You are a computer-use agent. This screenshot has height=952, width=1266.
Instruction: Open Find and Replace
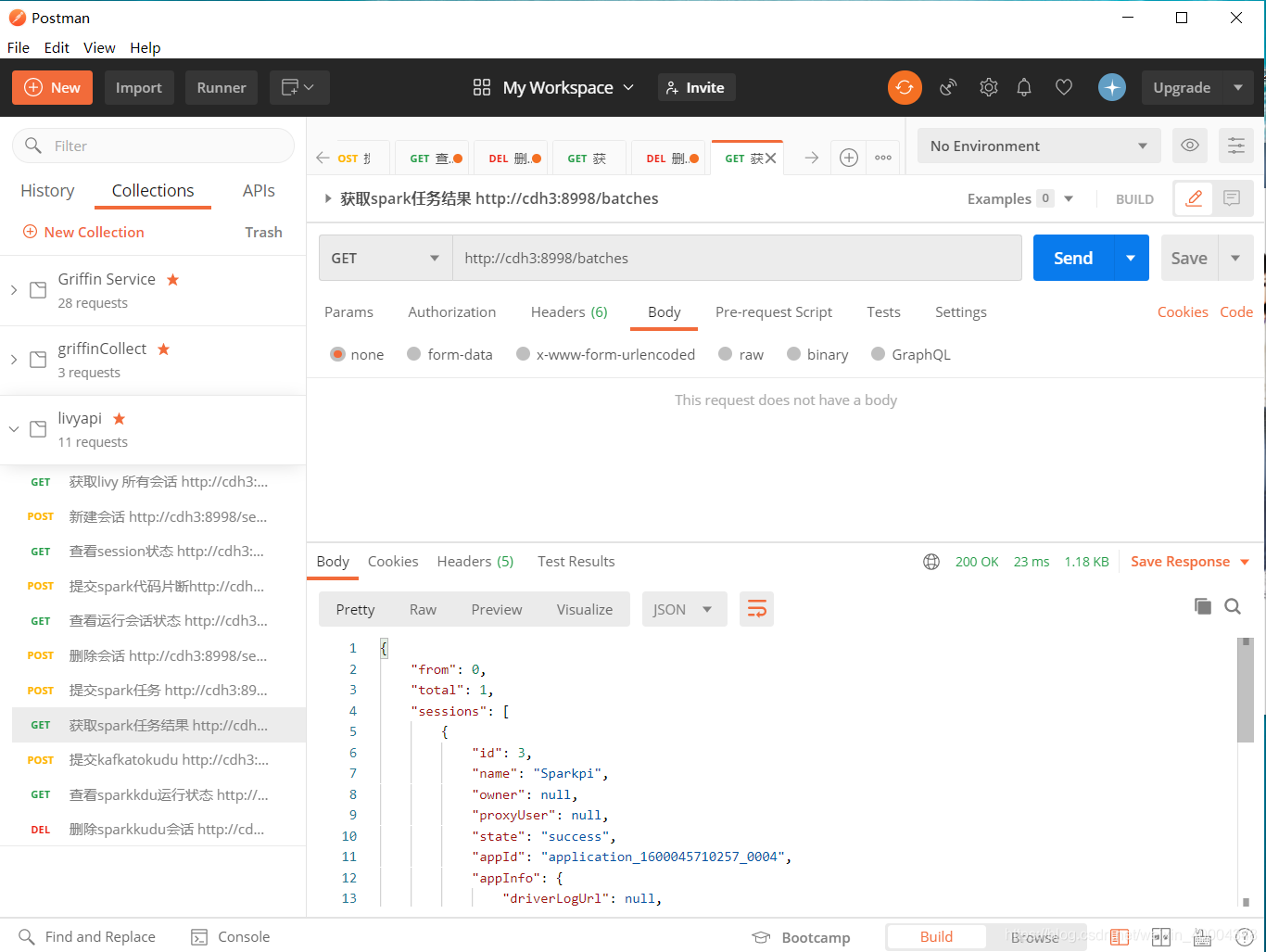click(87, 936)
